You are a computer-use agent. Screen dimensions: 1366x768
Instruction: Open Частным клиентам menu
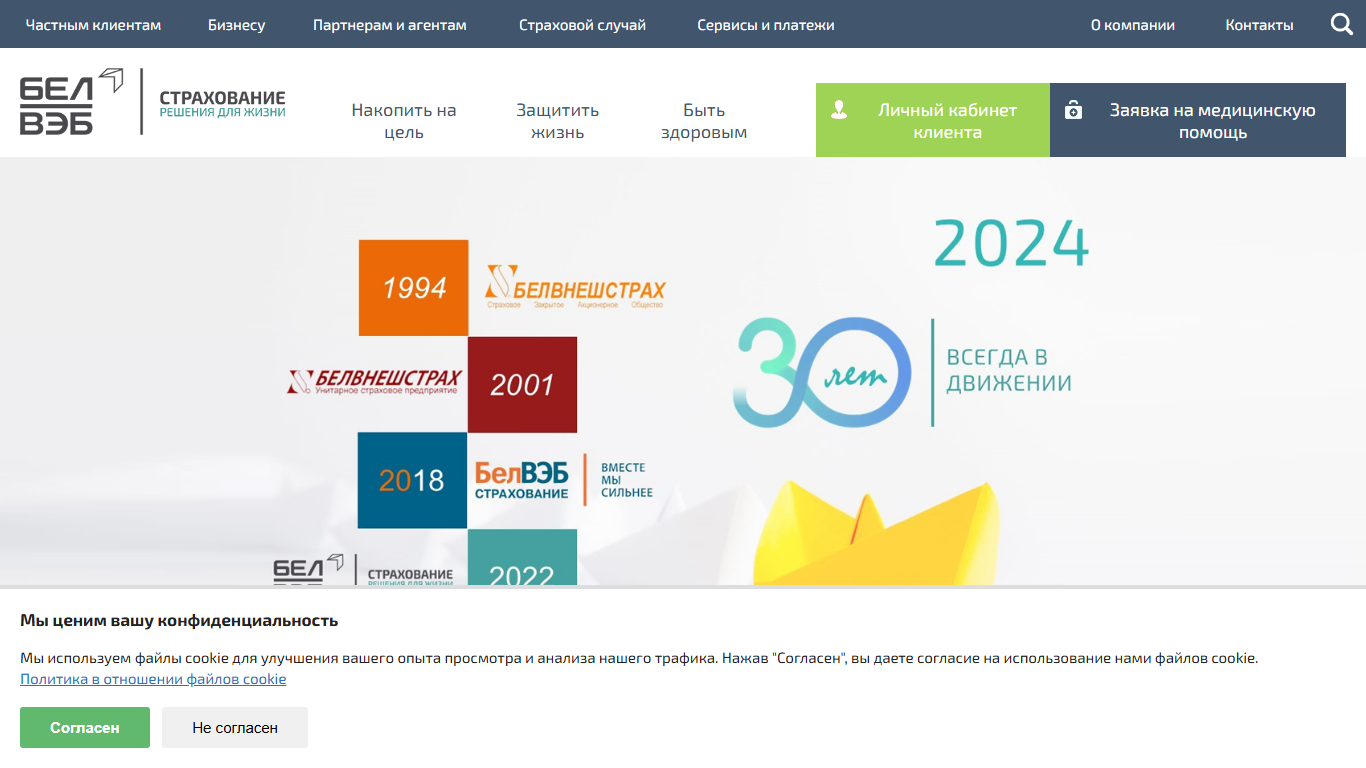pos(93,25)
